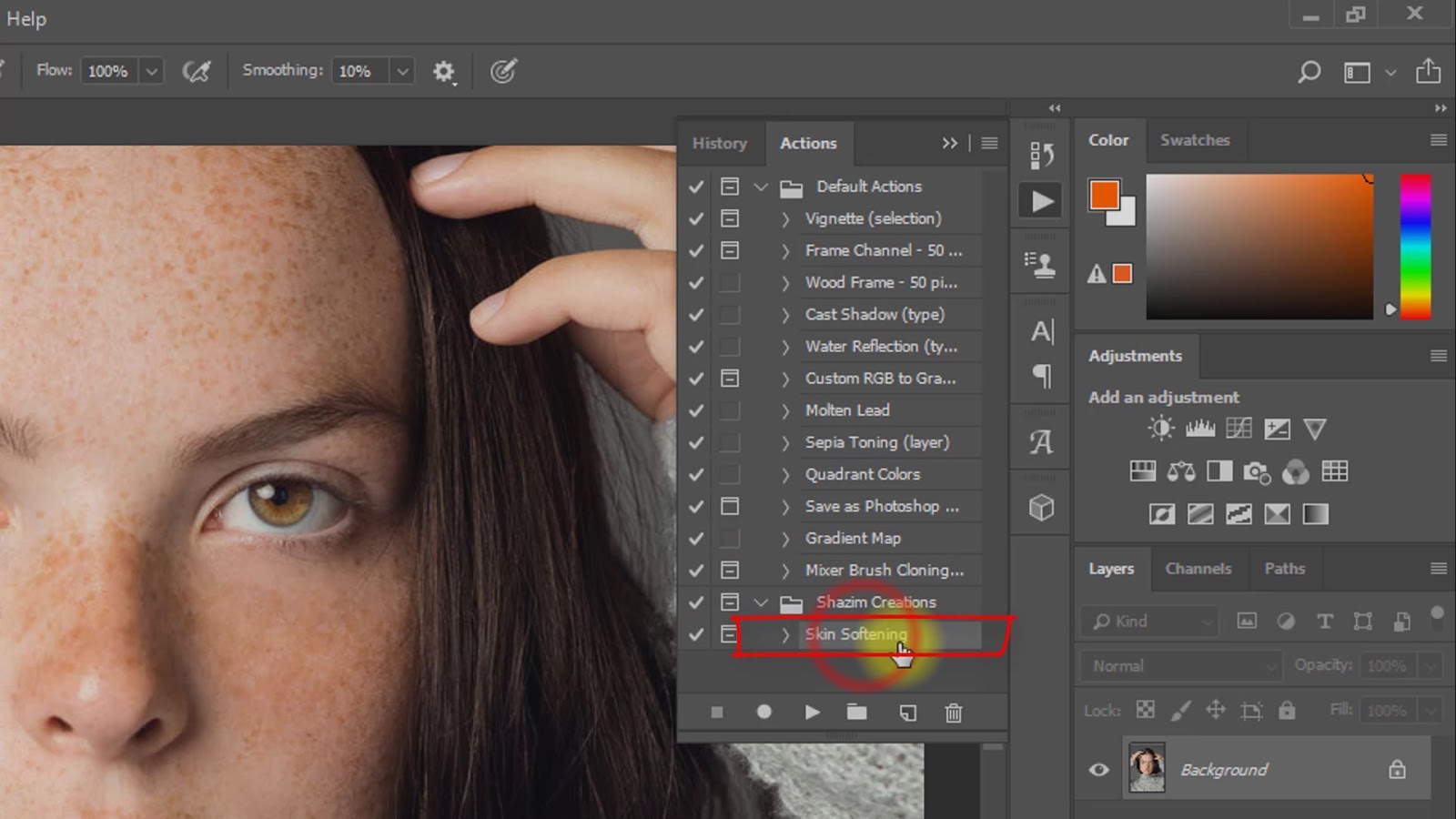Select the Sepia Toning (layer) action

876,442
